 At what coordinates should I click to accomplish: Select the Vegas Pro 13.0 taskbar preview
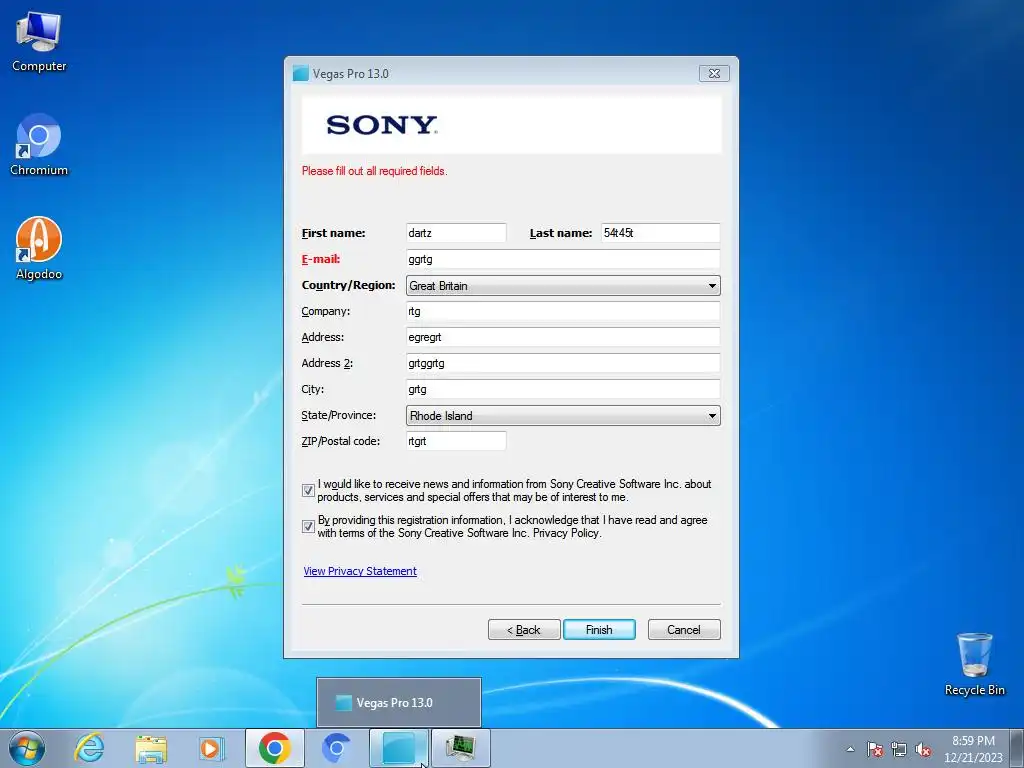pos(399,703)
